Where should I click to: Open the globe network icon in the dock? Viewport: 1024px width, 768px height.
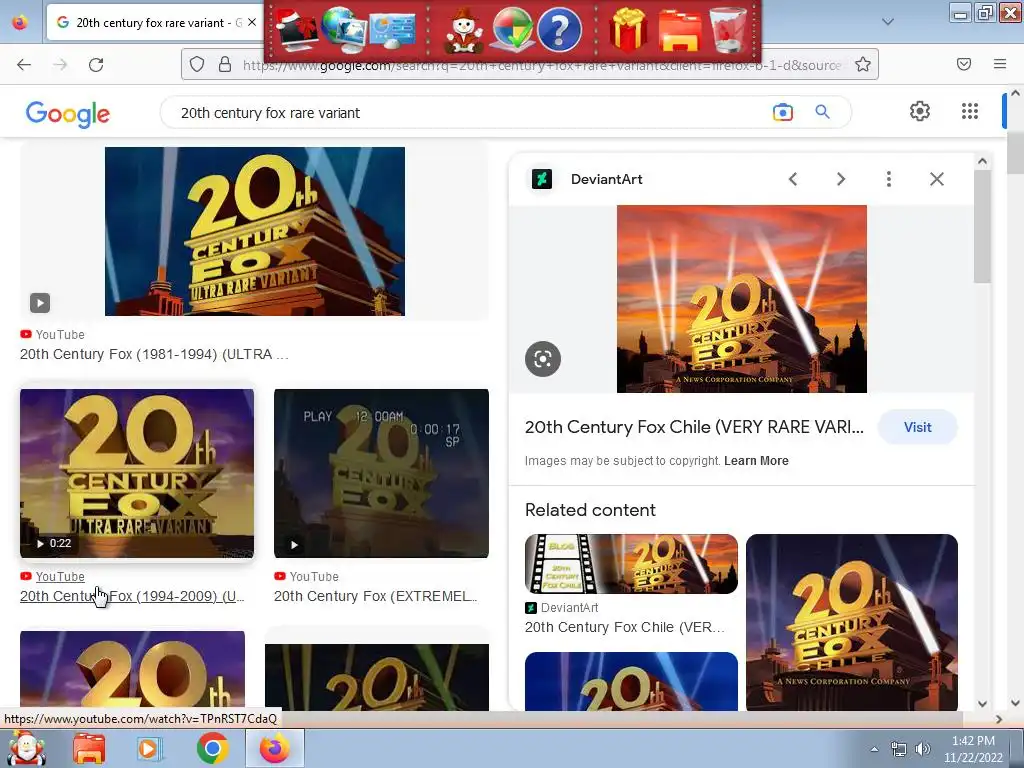pos(342,29)
